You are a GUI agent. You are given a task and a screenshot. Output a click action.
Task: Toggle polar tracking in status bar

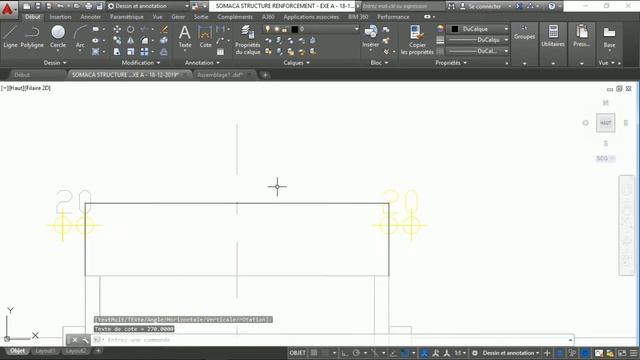pyautogui.click(x=356, y=353)
